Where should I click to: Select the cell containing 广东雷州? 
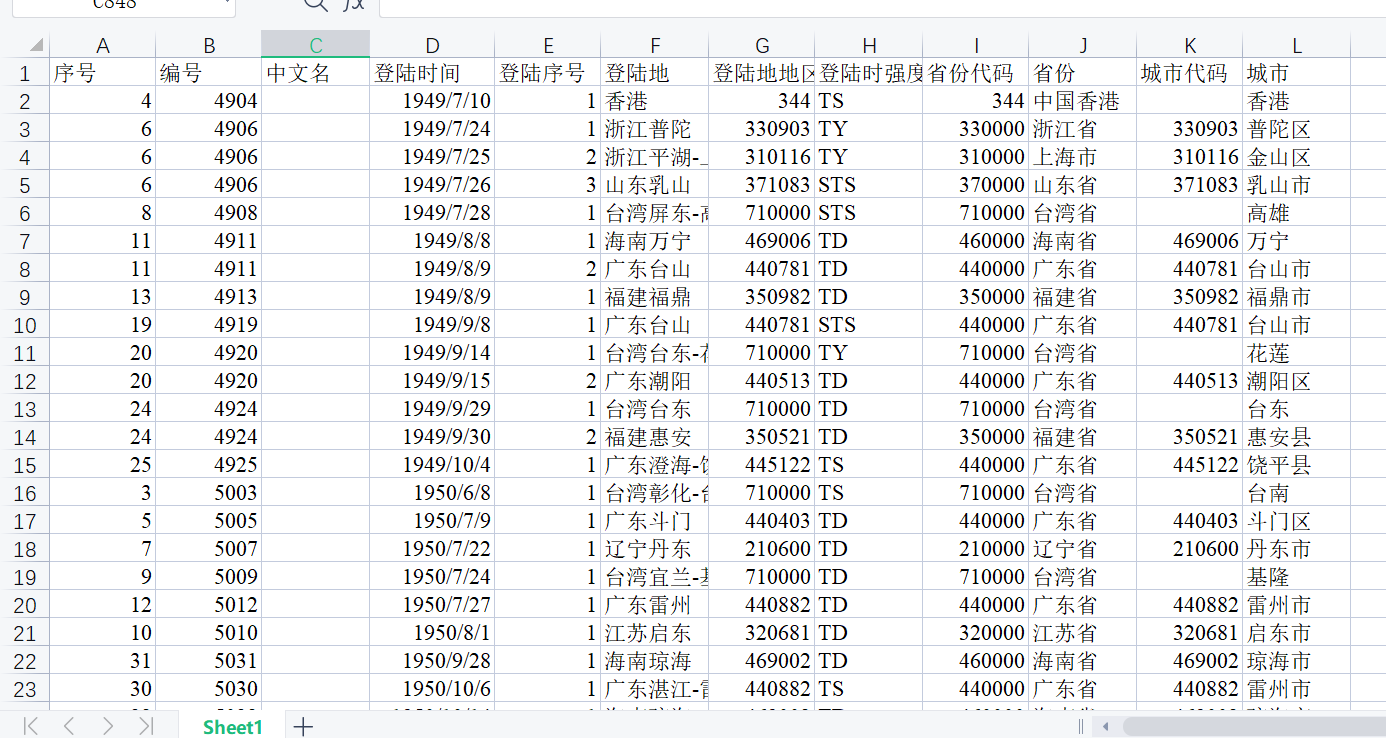(655, 605)
